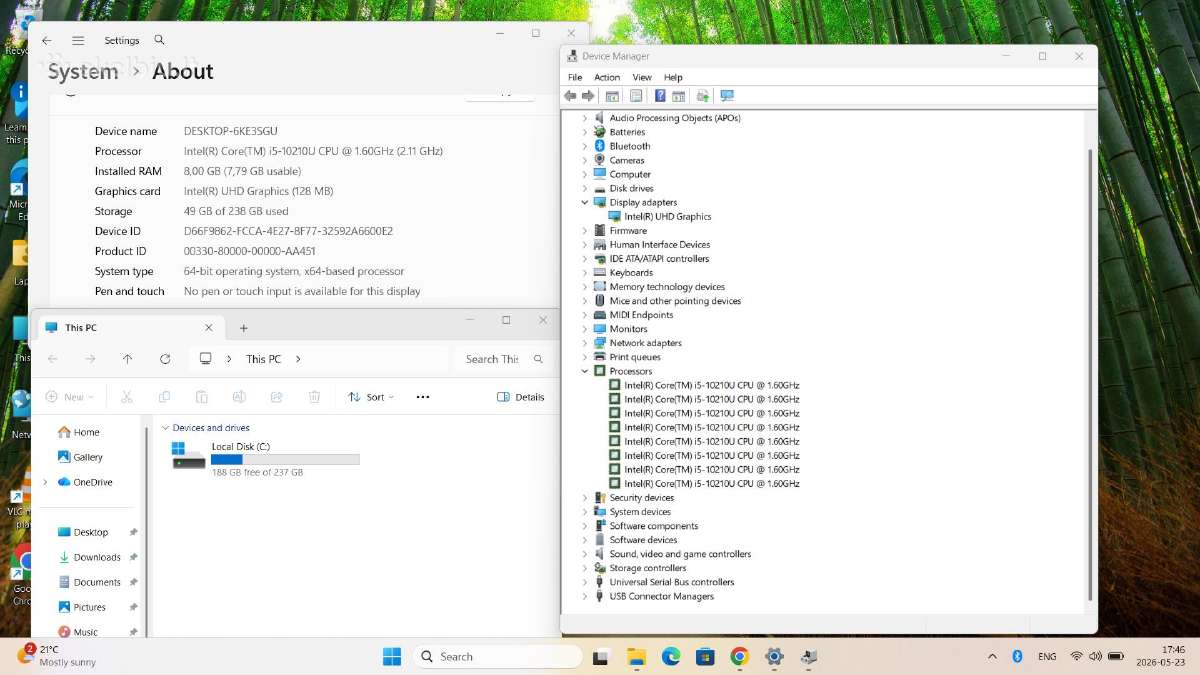Open Windows Start menu
Image resolution: width=1200 pixels, height=675 pixels.
392,656
